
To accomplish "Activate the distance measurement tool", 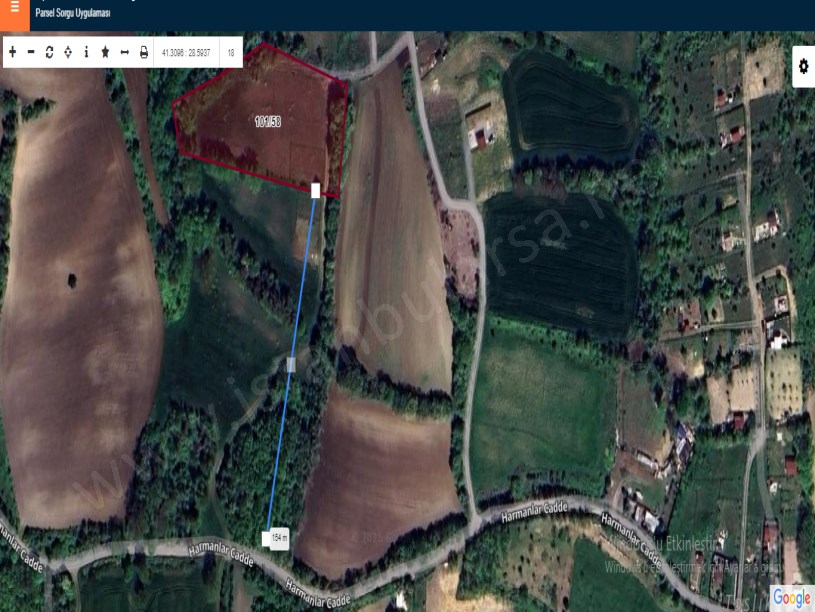I will click(124, 52).
